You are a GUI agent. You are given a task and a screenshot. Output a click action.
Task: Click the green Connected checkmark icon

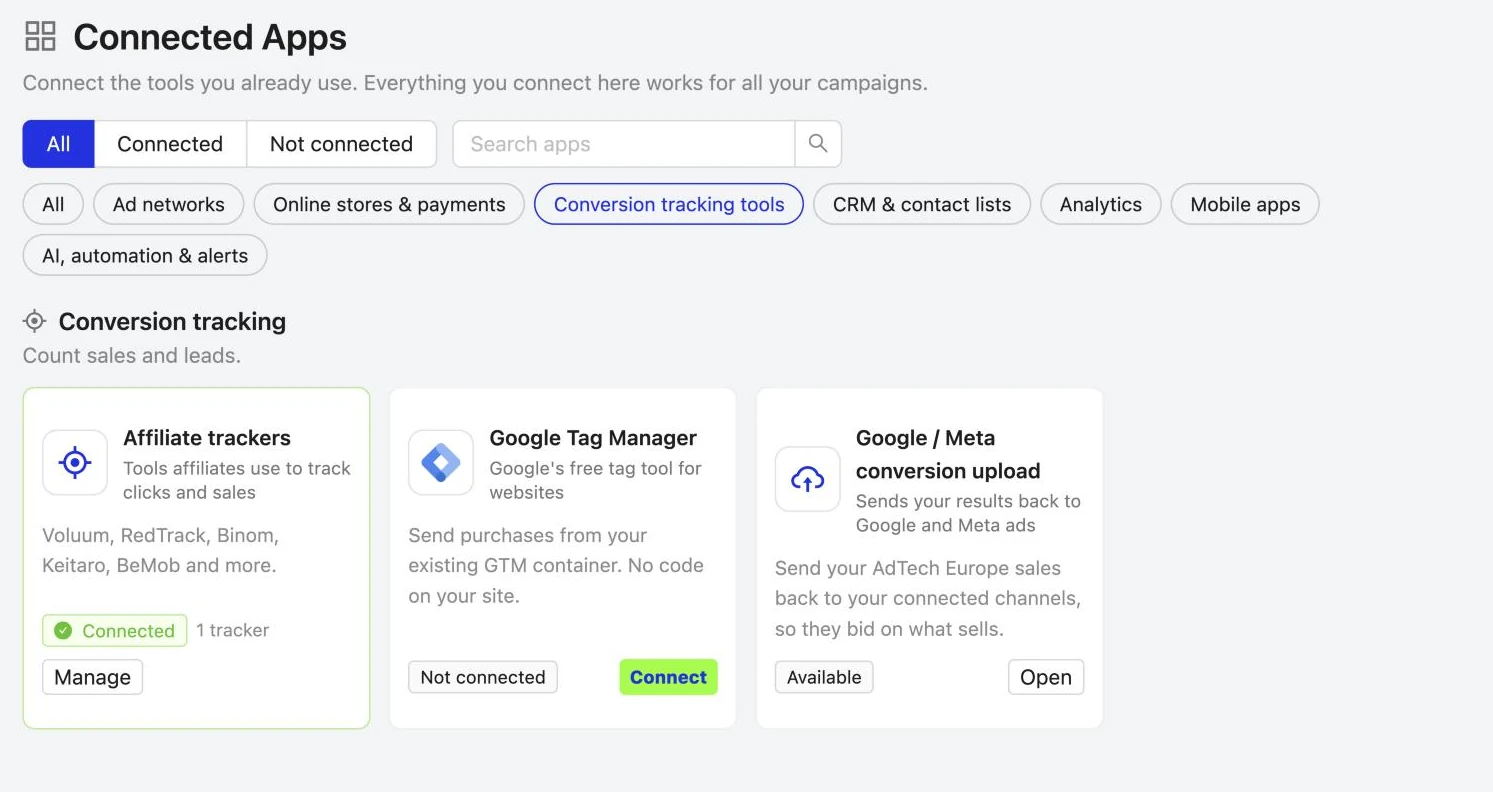pyautogui.click(x=63, y=630)
